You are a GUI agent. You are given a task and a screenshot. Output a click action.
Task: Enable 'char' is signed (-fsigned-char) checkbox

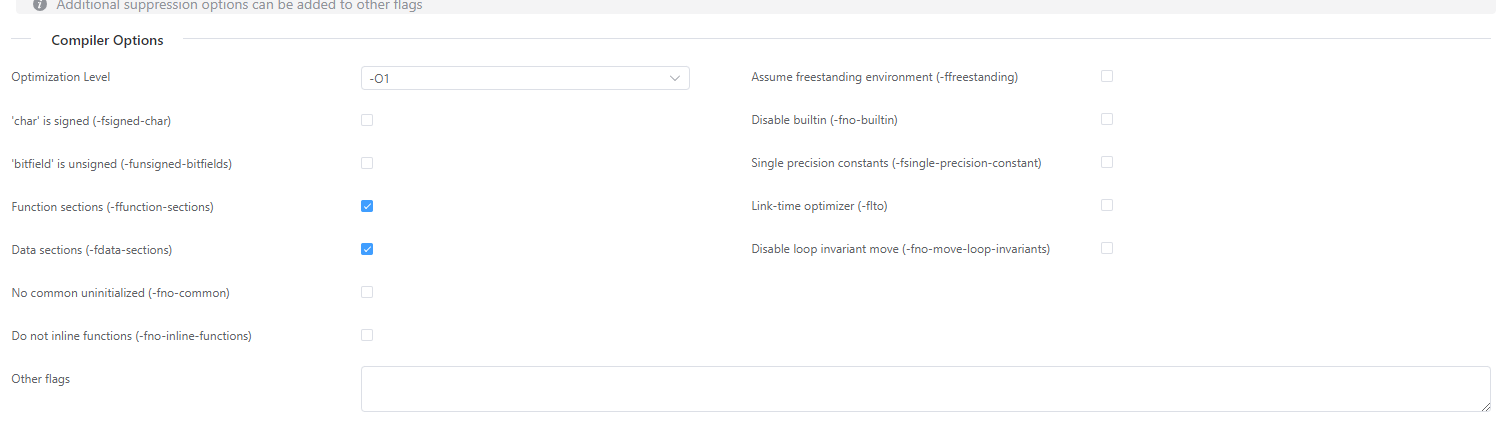click(367, 120)
